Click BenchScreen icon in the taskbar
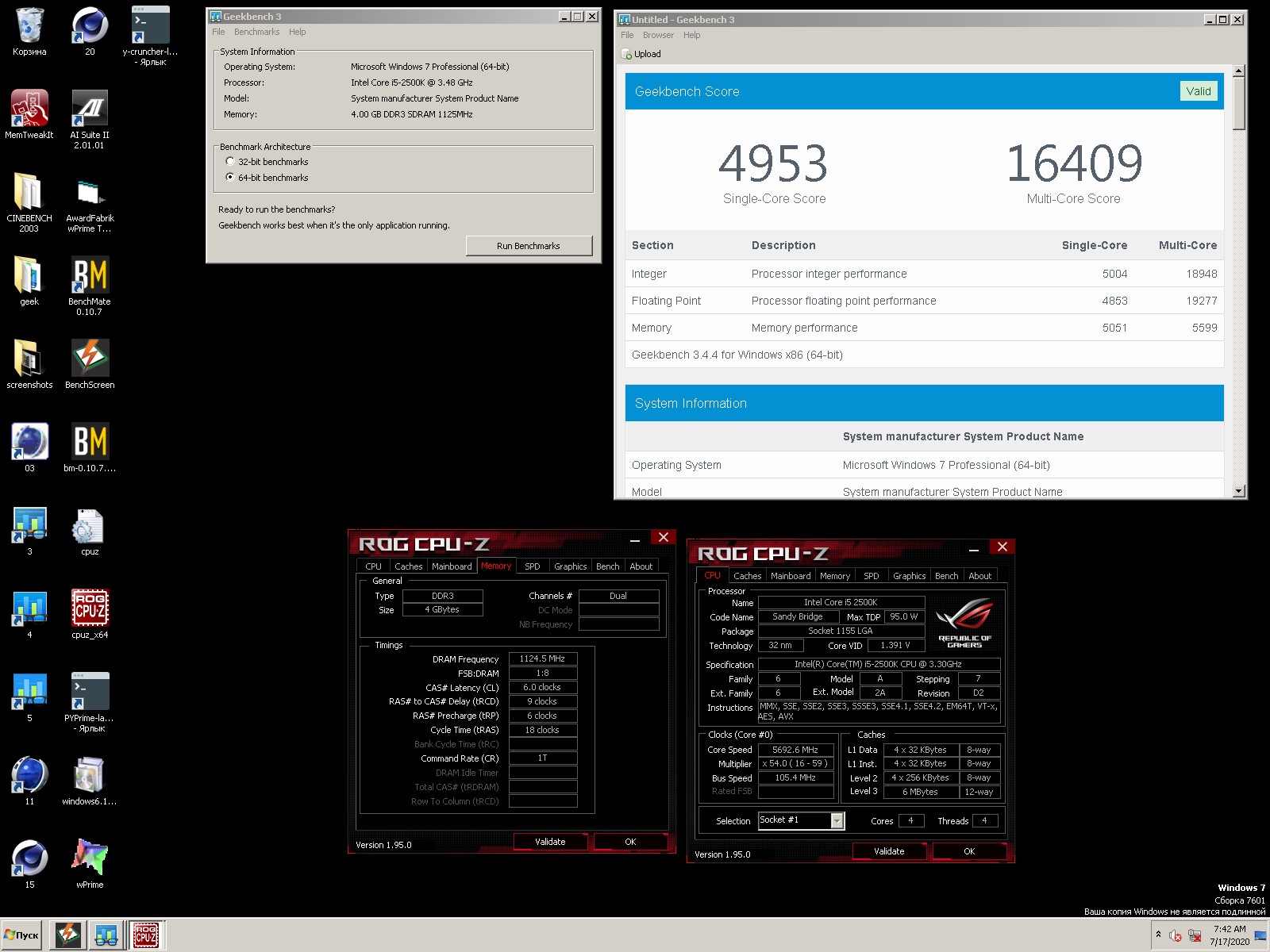Screen dimensions: 1270x952 tap(68, 935)
